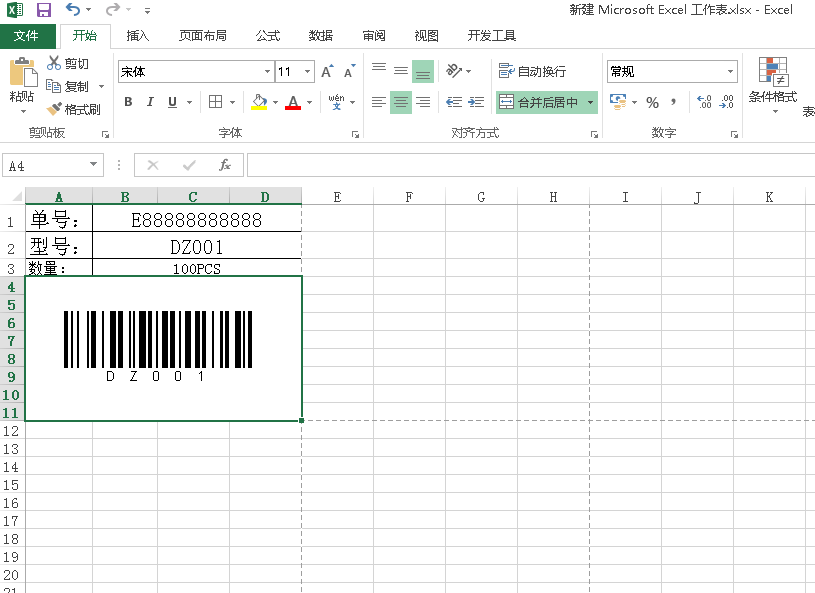Open font color dropdown arrow
Image resolution: width=815 pixels, height=593 pixels.
[309, 102]
